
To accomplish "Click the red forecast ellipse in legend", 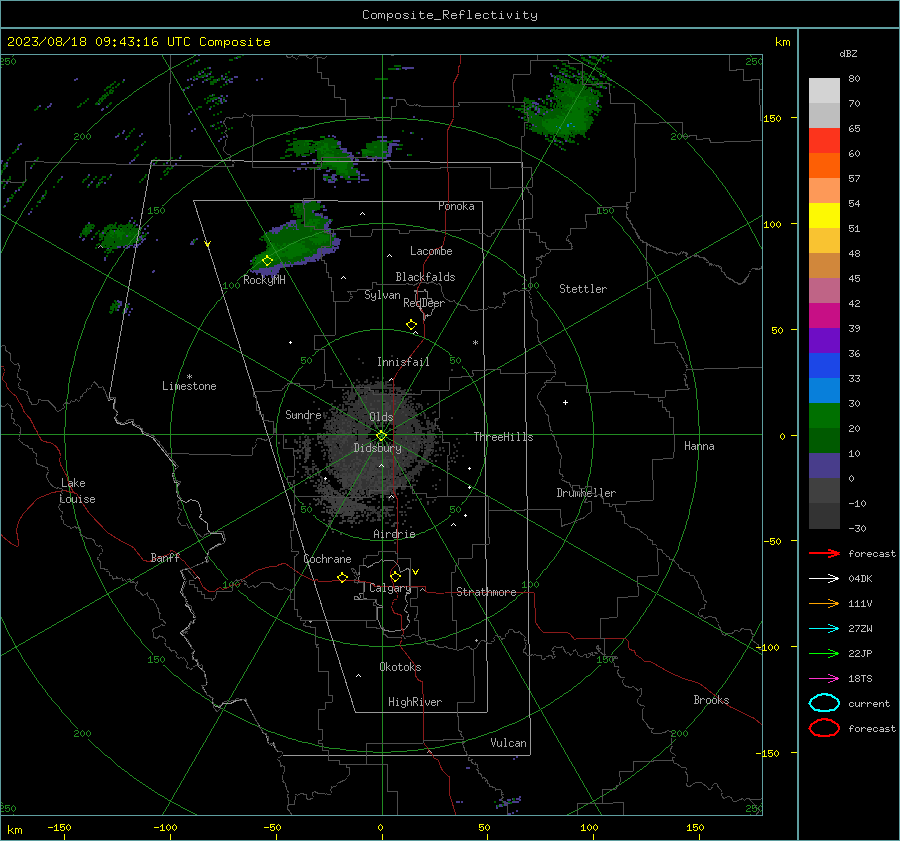I will tap(824, 728).
